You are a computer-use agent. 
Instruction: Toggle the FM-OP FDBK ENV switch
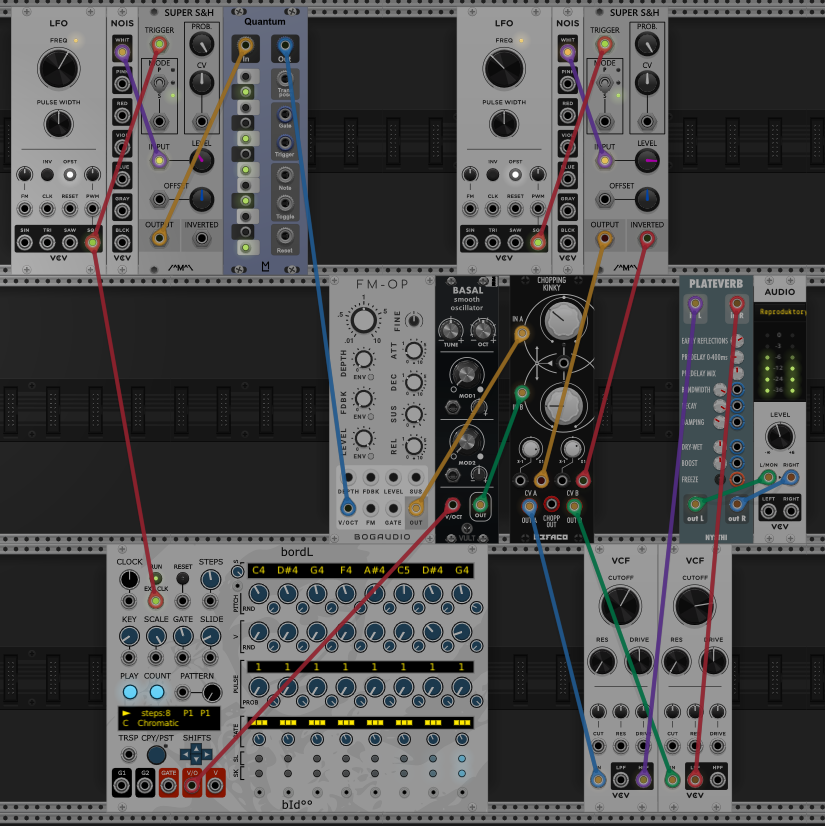click(371, 417)
